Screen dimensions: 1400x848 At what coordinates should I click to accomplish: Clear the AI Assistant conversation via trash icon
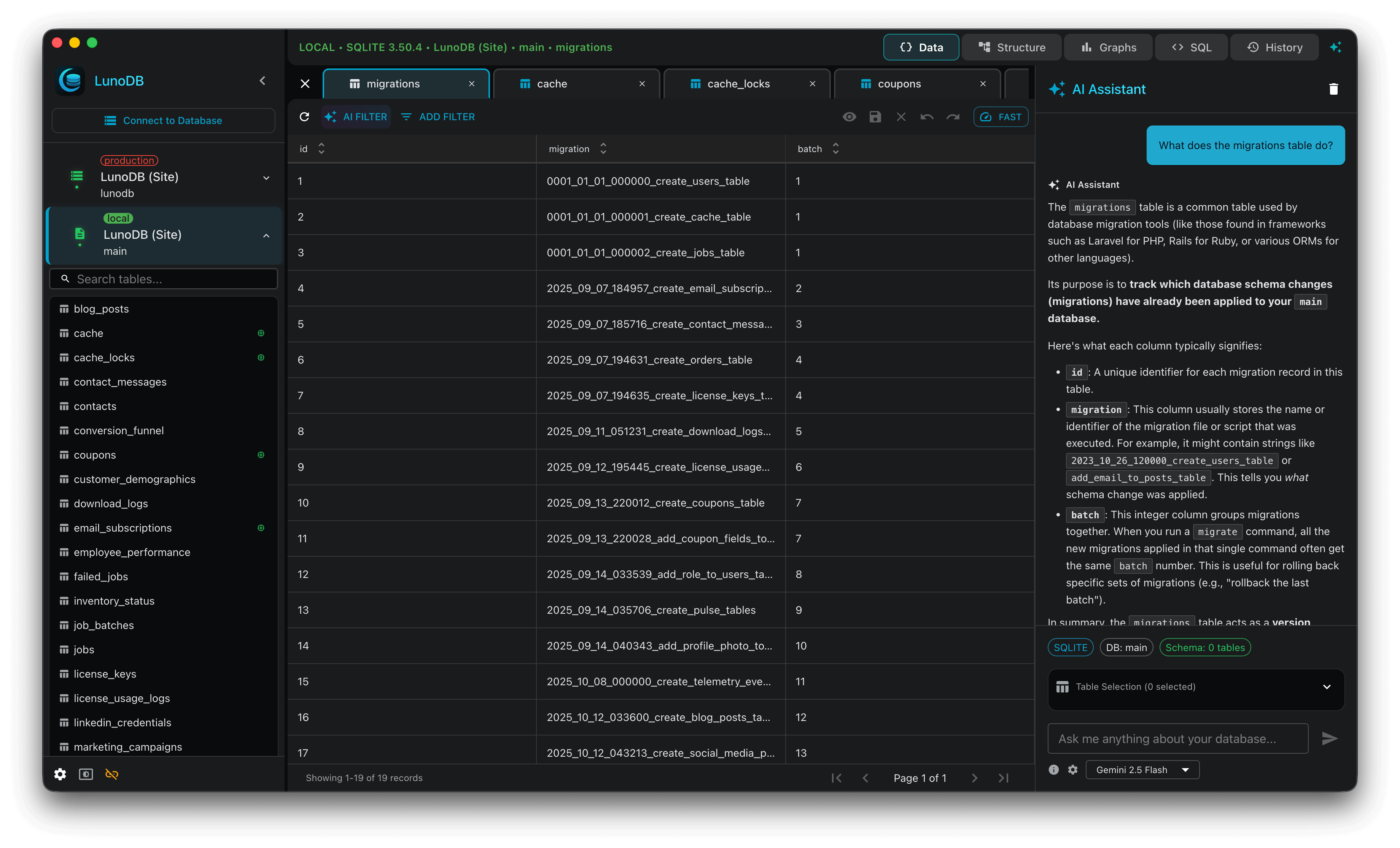coord(1333,89)
